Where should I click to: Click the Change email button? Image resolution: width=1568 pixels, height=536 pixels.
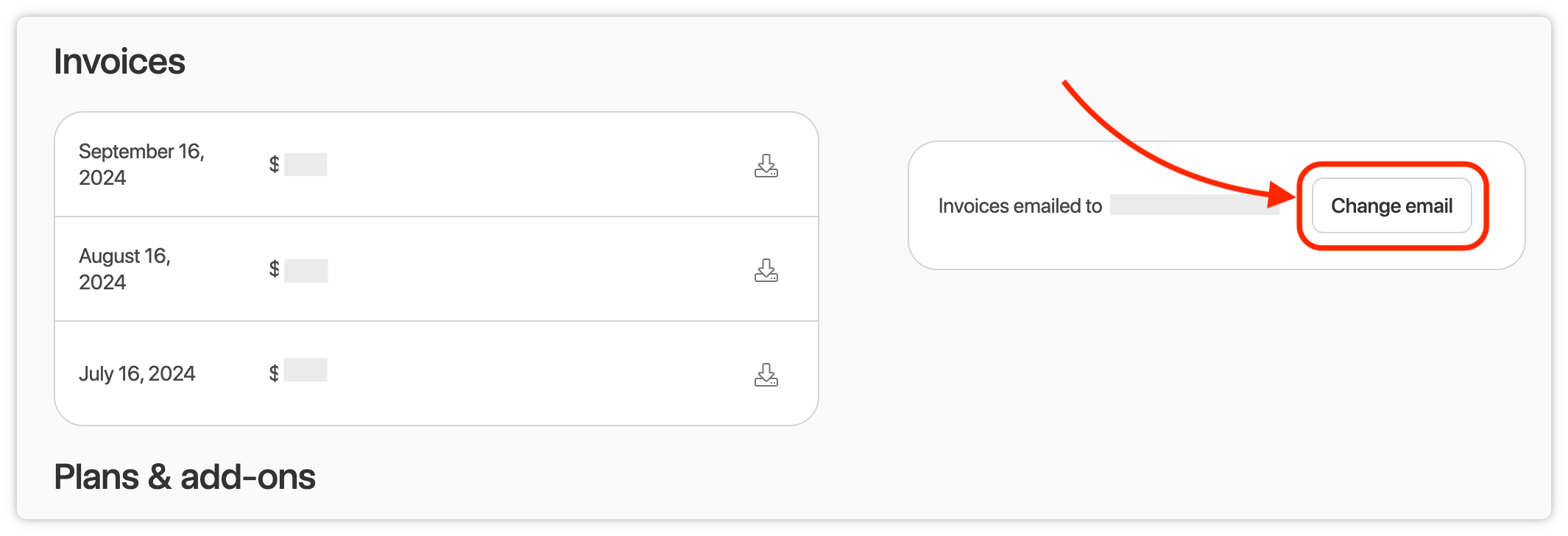[1391, 206]
